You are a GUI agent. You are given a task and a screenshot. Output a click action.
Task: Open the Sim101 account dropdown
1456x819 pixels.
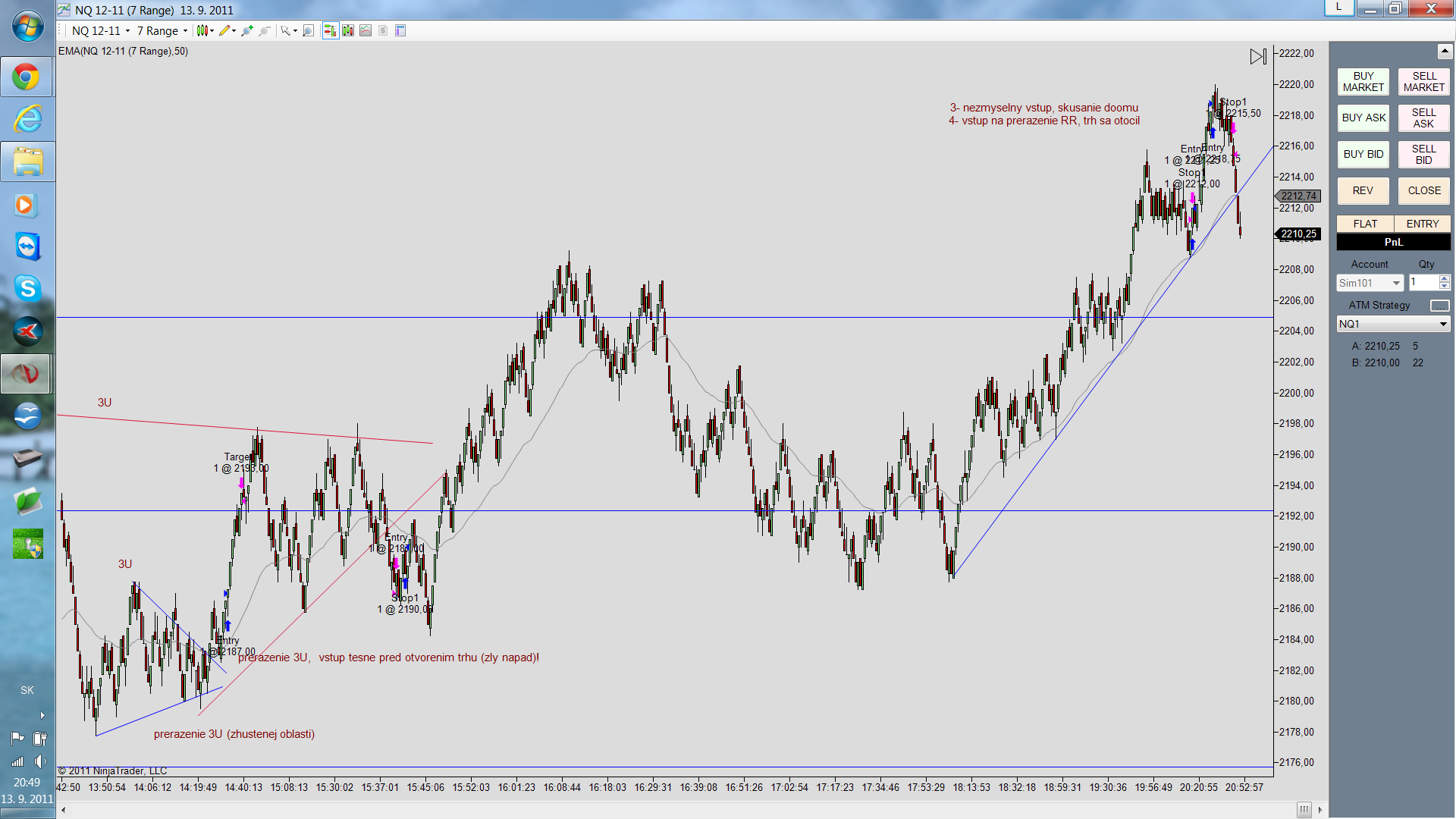[x=1395, y=284]
